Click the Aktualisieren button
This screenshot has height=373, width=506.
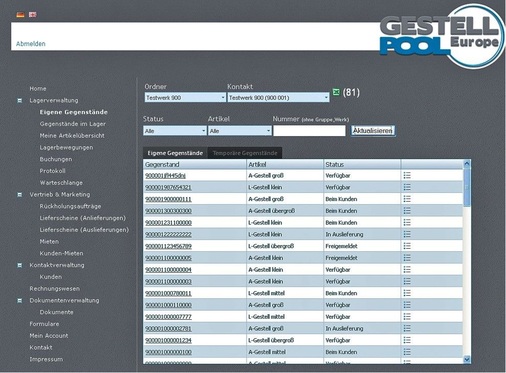[x=373, y=131]
